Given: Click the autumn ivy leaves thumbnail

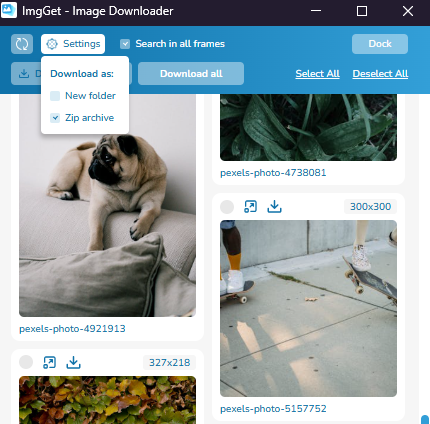Looking at the screenshot, I should [x=107, y=400].
